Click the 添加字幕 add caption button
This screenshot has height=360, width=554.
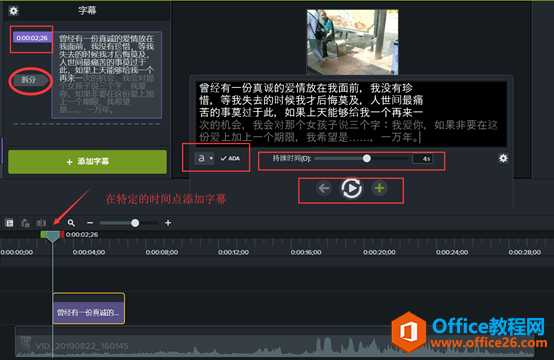click(x=87, y=161)
